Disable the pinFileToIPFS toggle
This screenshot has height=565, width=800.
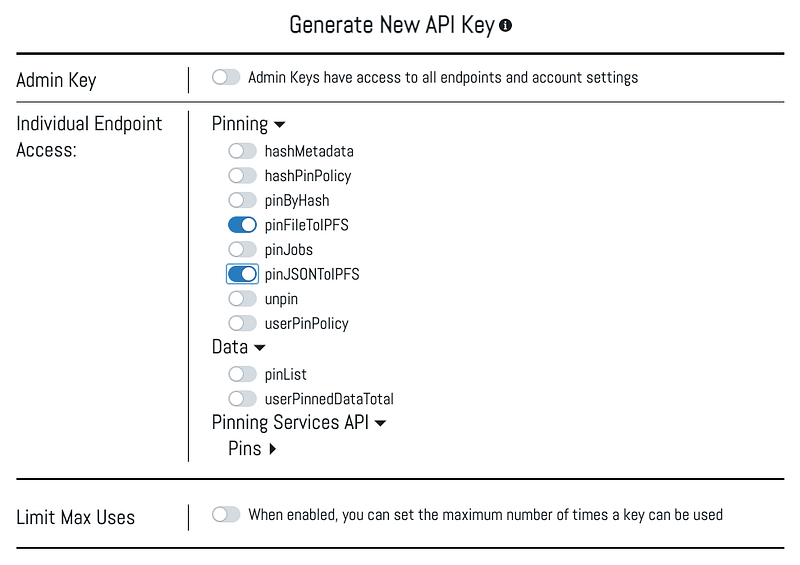[242, 225]
